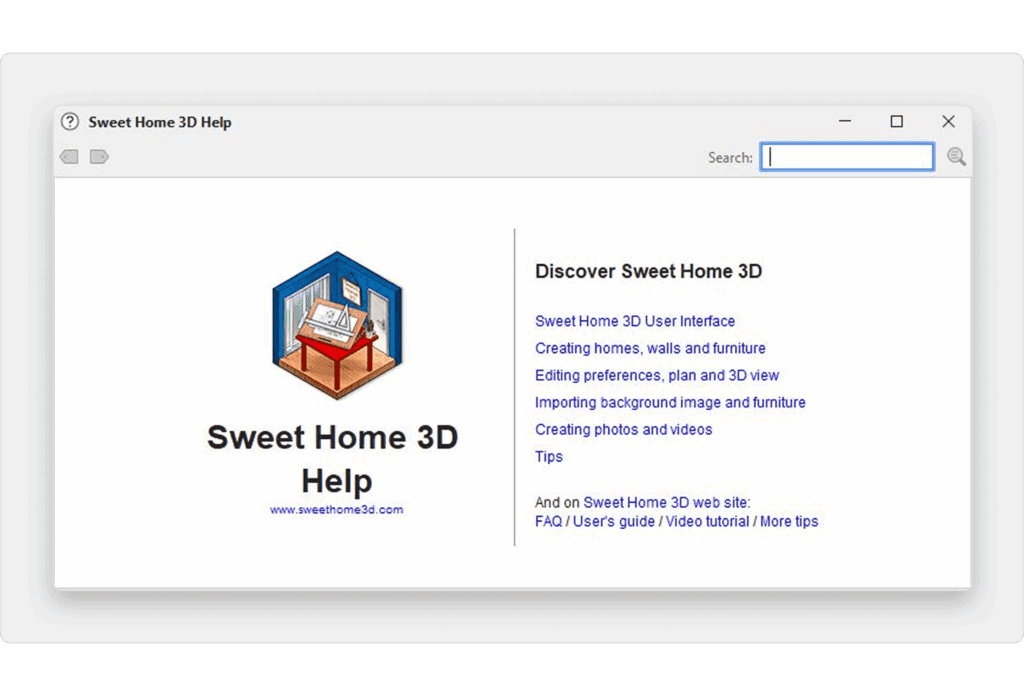Follow the Sweet Home 3D web site link
The image size is (1024, 696).
coord(665,502)
